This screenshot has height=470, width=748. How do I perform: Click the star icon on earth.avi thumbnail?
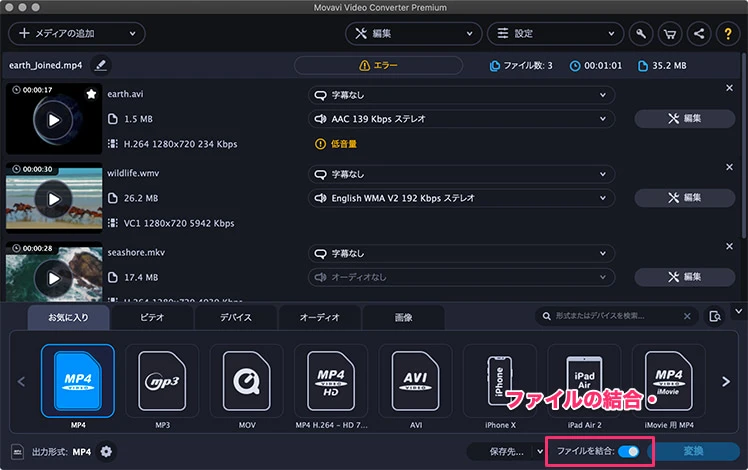tap(91, 94)
